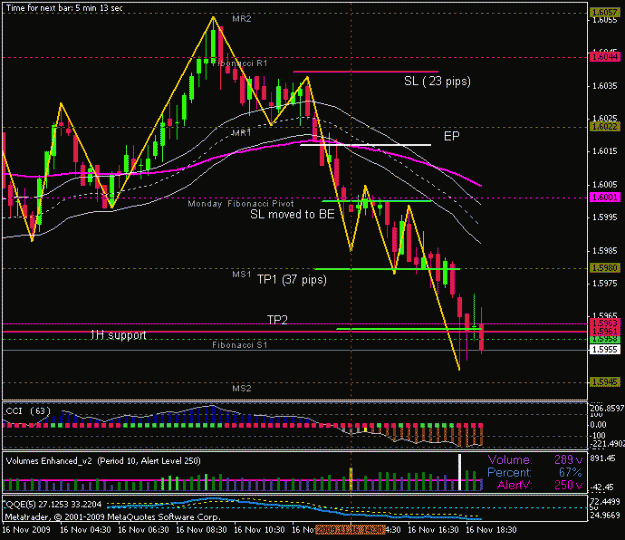Click the 'CCI (63)' indicator label
This screenshot has width=625, height=540.
click(x=28, y=411)
